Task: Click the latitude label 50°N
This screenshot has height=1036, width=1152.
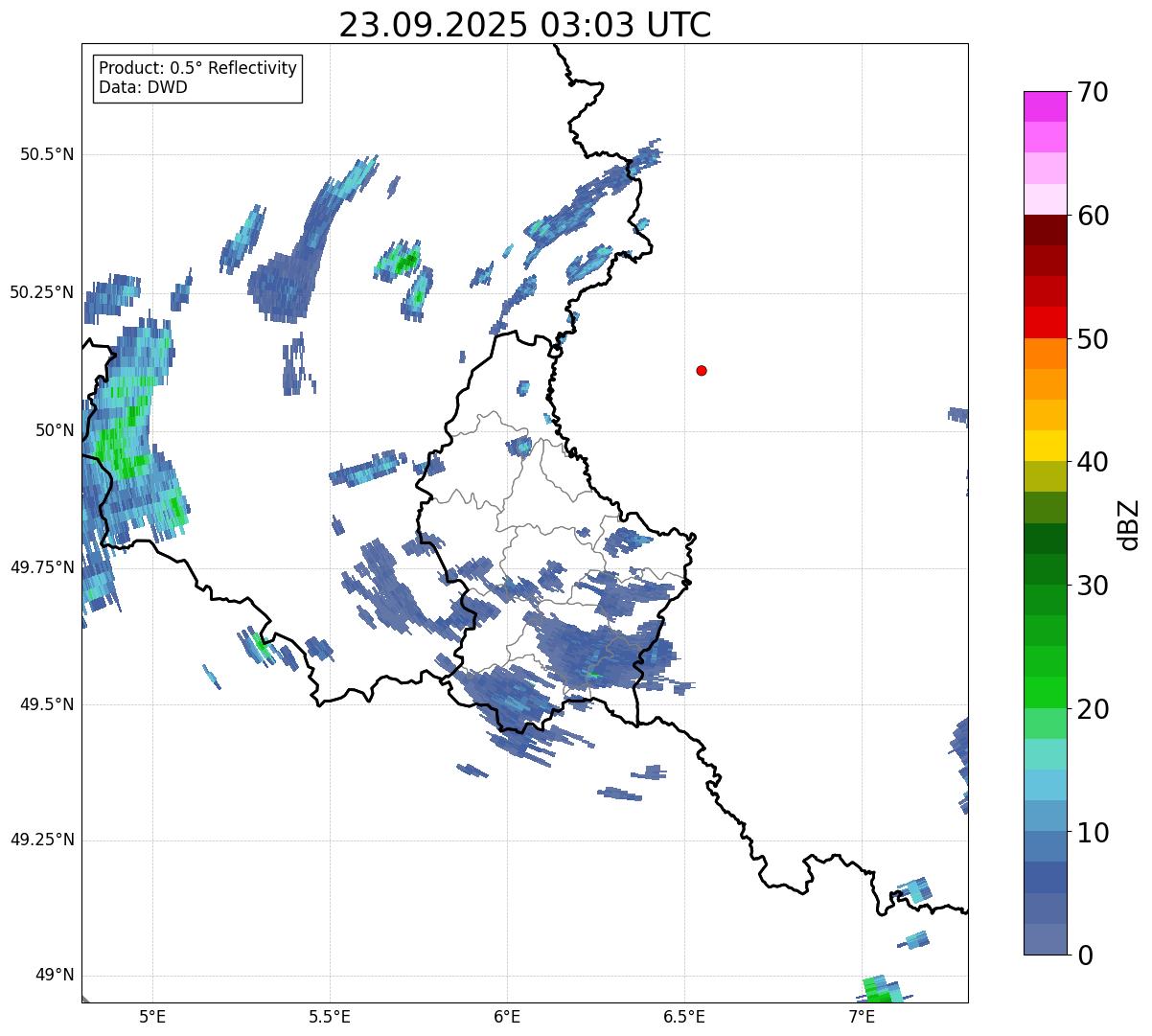Action: pyautogui.click(x=55, y=430)
